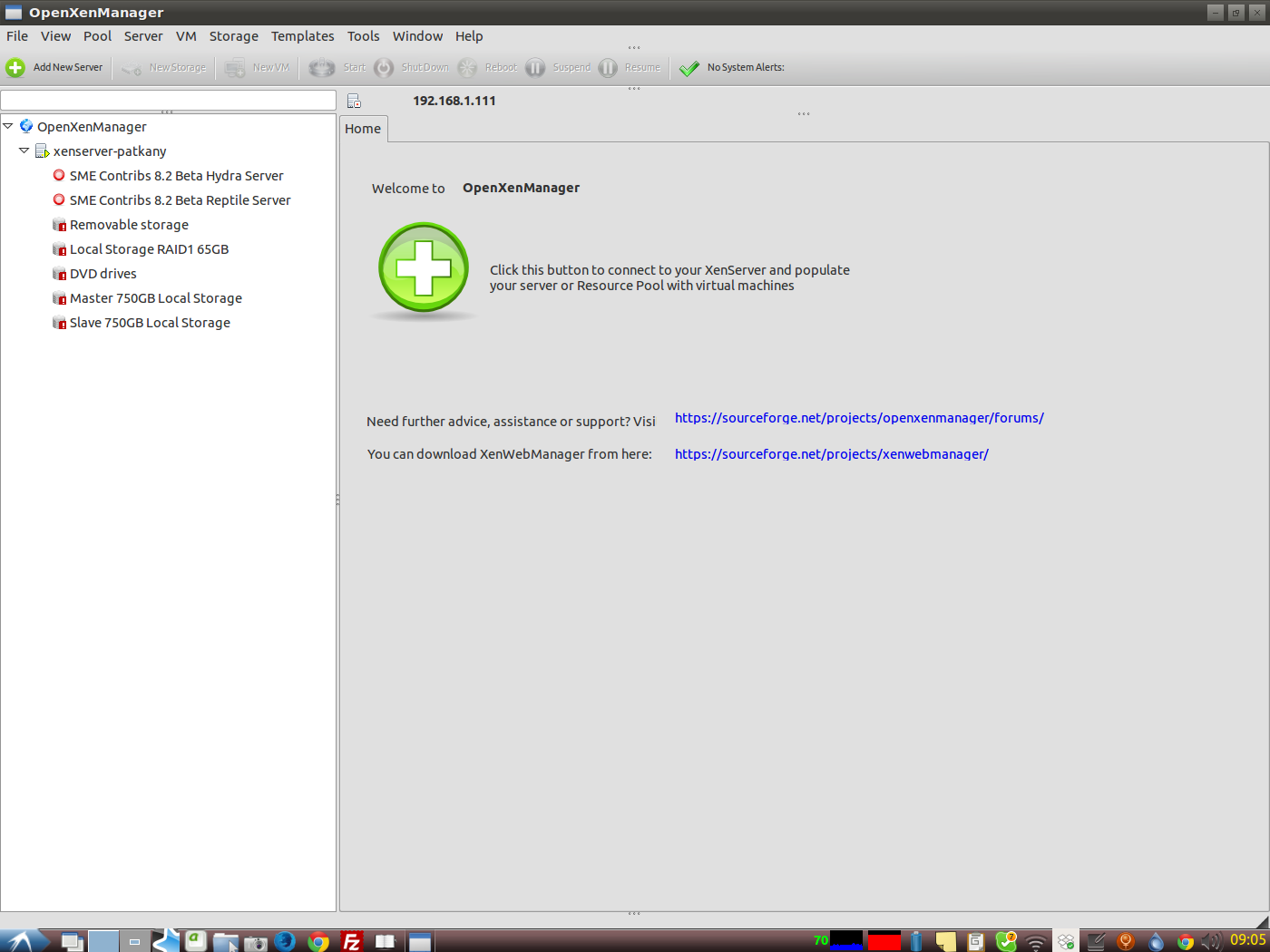Click the Start VM toolbar icon
Image resolution: width=1270 pixels, height=952 pixels.
point(322,68)
